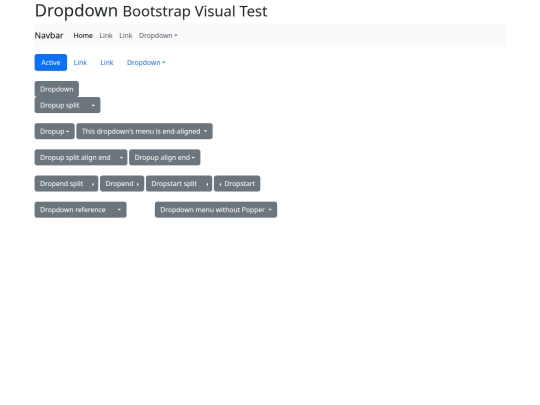This screenshot has width=540, height=405.
Task: Open the Dropstart button menu
Action: point(237,184)
